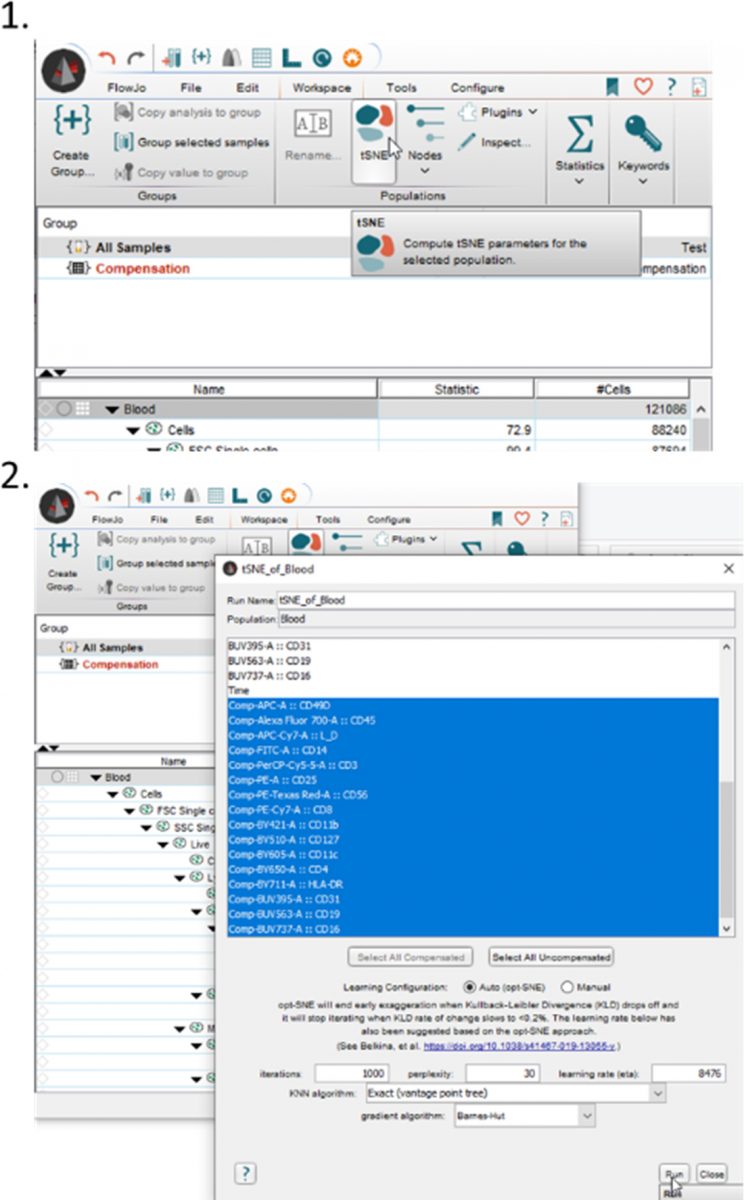The width and height of the screenshot is (744, 1200).
Task: Click the help question mark in tSNE dialog
Action: point(246,1172)
